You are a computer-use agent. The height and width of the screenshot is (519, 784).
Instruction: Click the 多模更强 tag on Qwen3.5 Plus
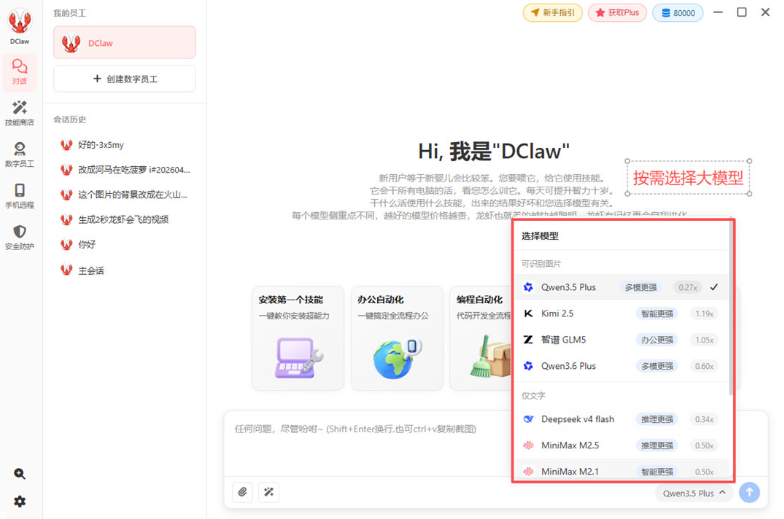(x=640, y=287)
